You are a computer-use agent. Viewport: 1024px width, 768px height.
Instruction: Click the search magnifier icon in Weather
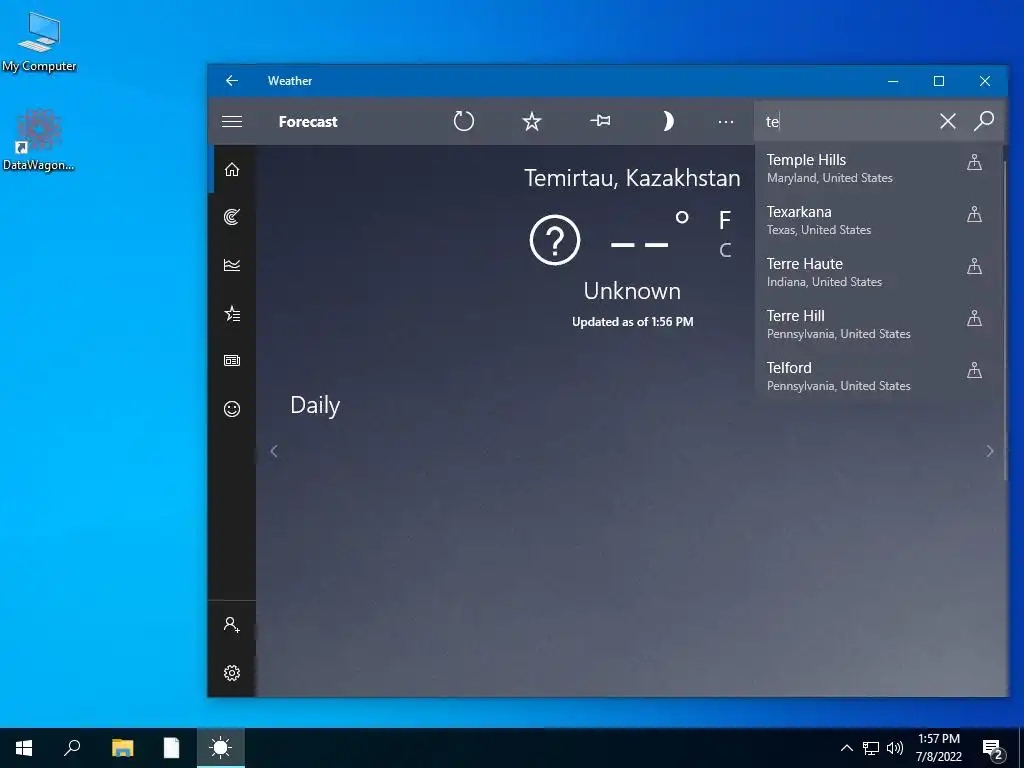coord(984,121)
